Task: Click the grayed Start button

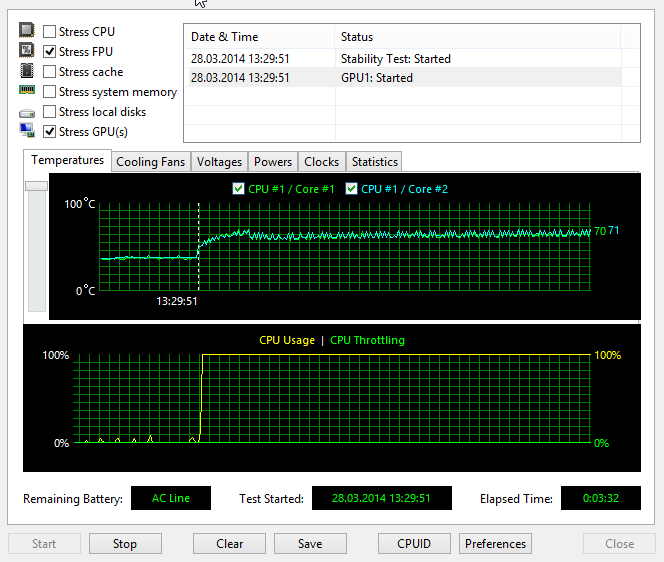Action: [44, 544]
